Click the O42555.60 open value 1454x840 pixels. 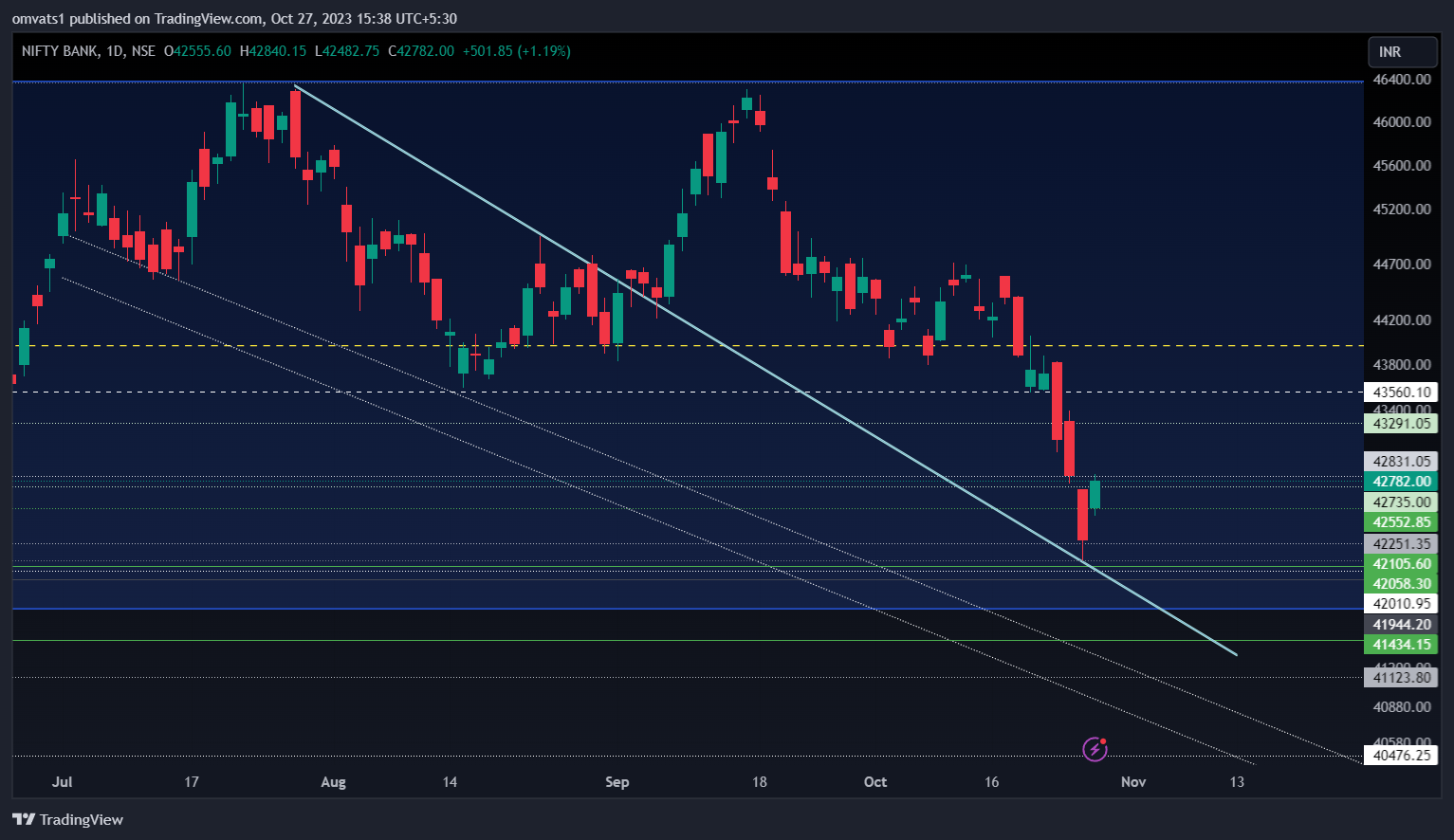(x=197, y=51)
